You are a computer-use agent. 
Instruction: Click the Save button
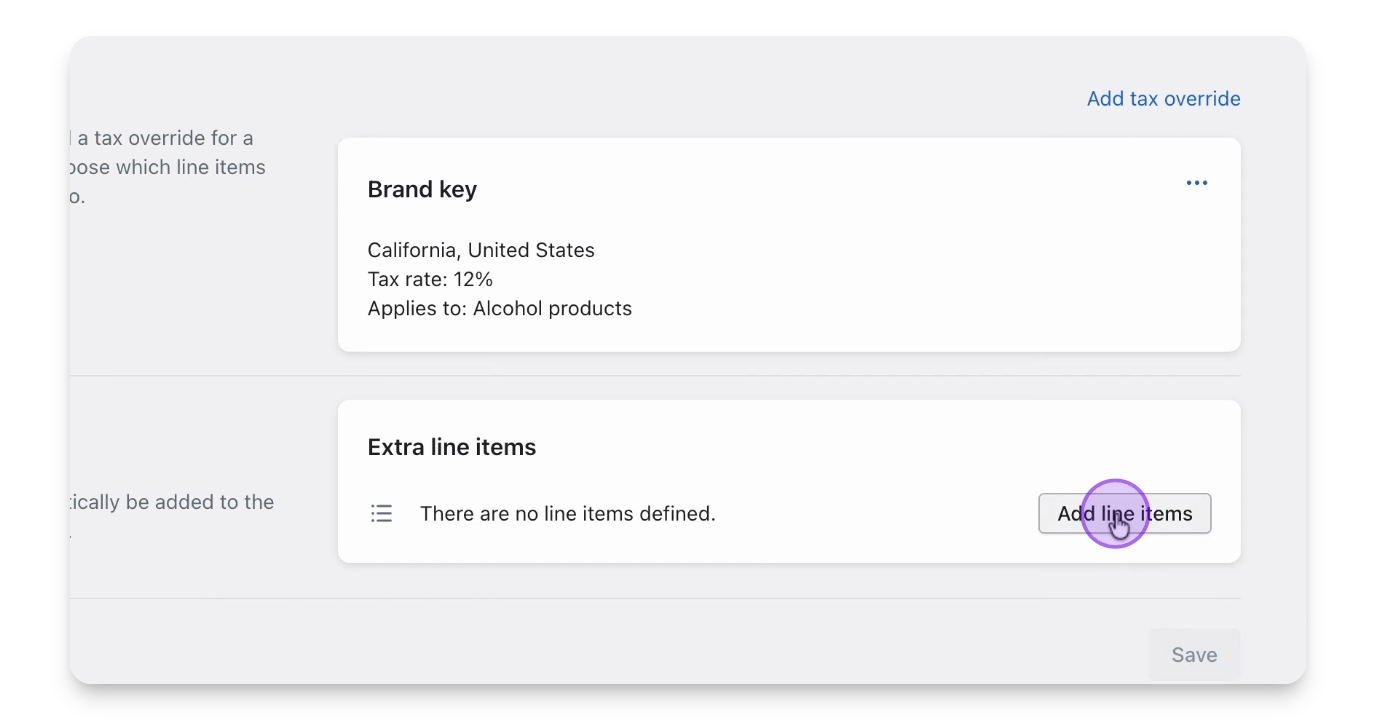1194,655
